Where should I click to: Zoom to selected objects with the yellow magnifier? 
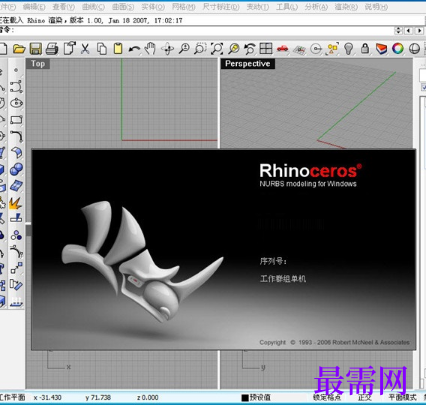click(234, 49)
